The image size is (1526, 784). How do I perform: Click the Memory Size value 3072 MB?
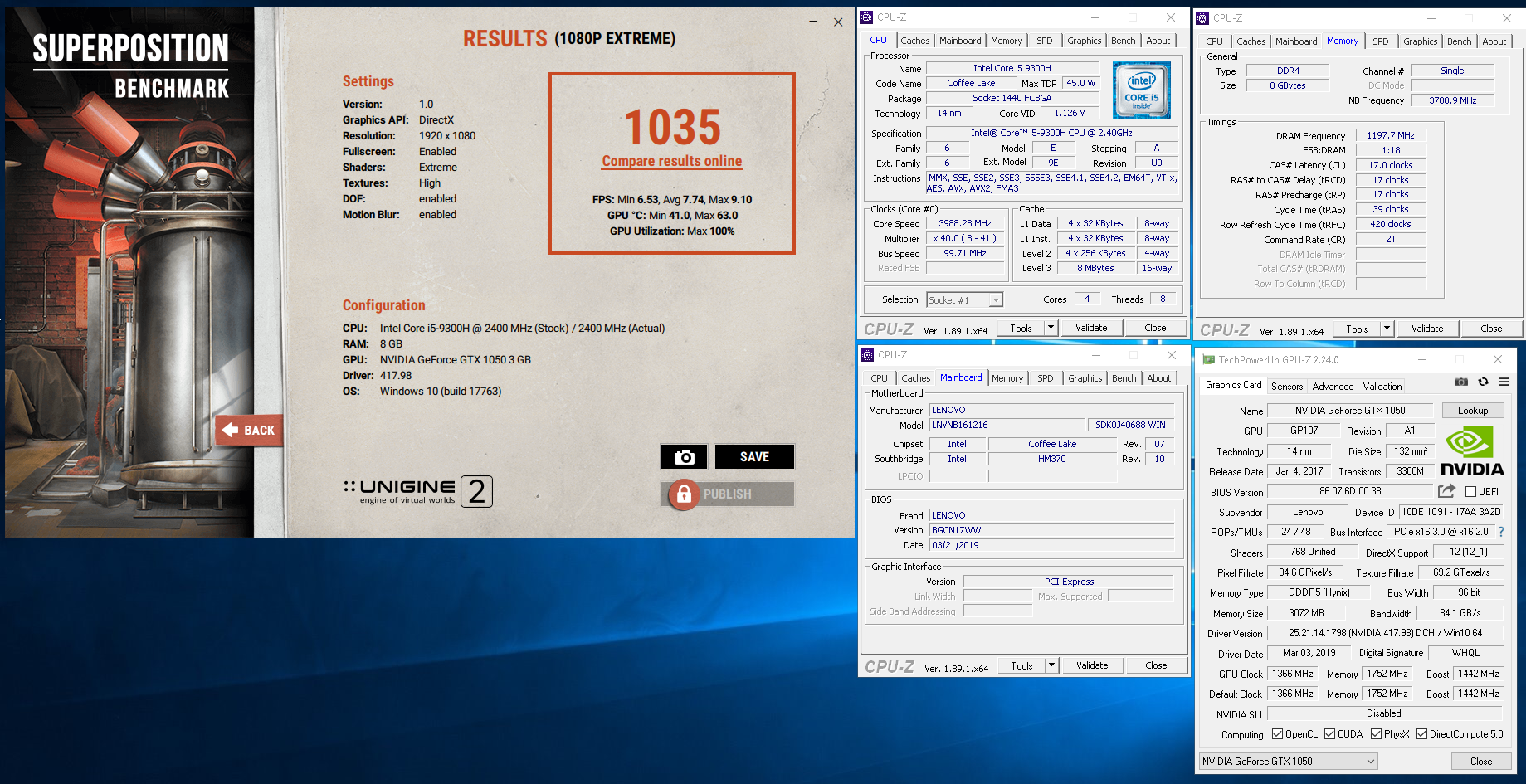coord(1306,613)
